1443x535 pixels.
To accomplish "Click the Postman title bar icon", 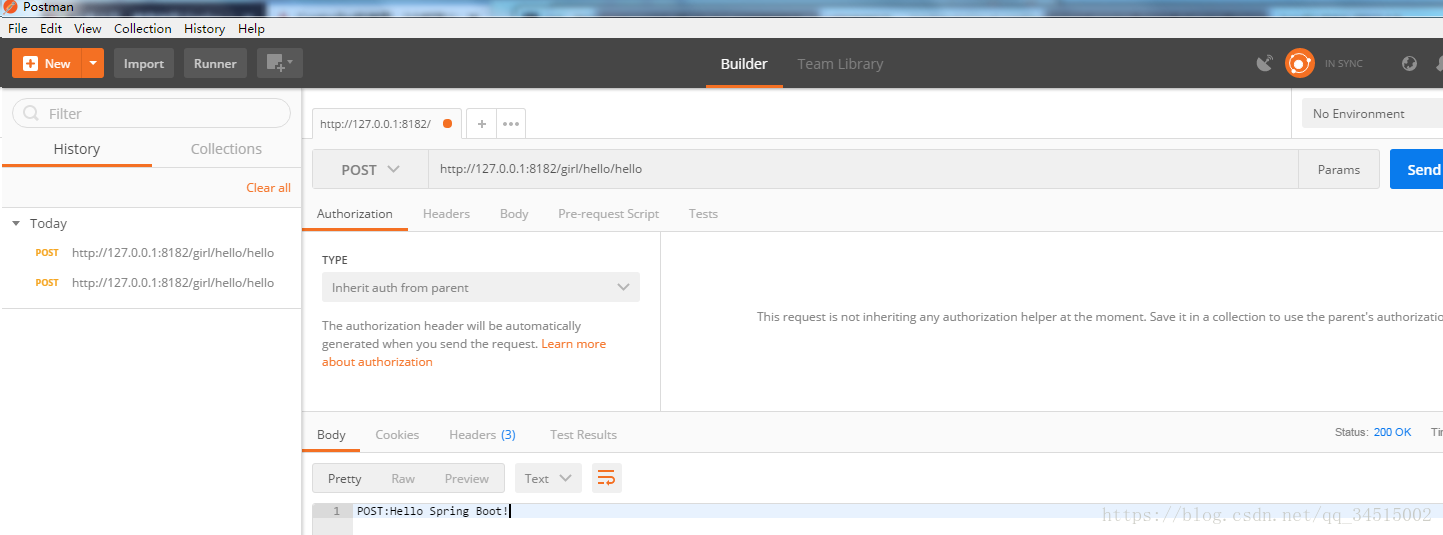I will (x=10, y=7).
